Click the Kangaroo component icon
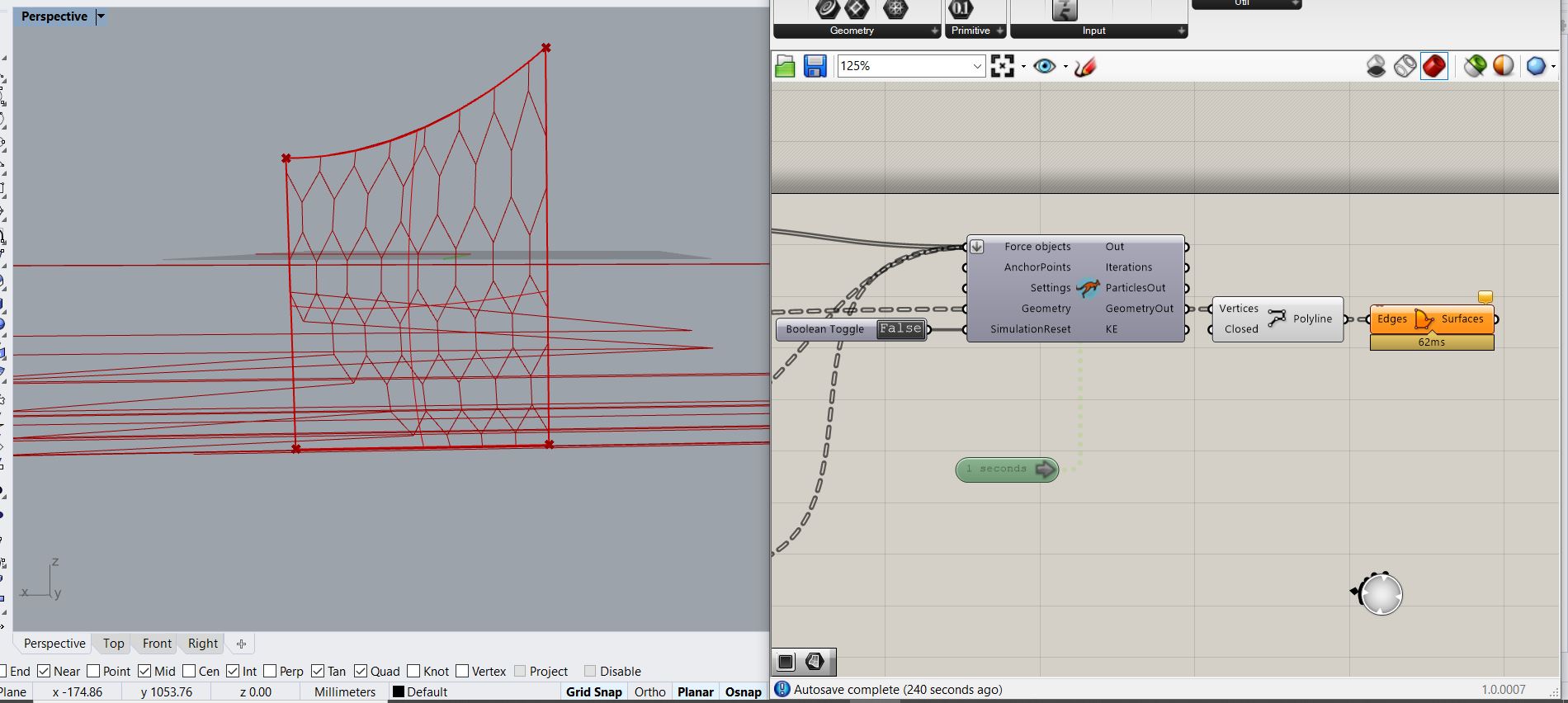 point(1089,288)
